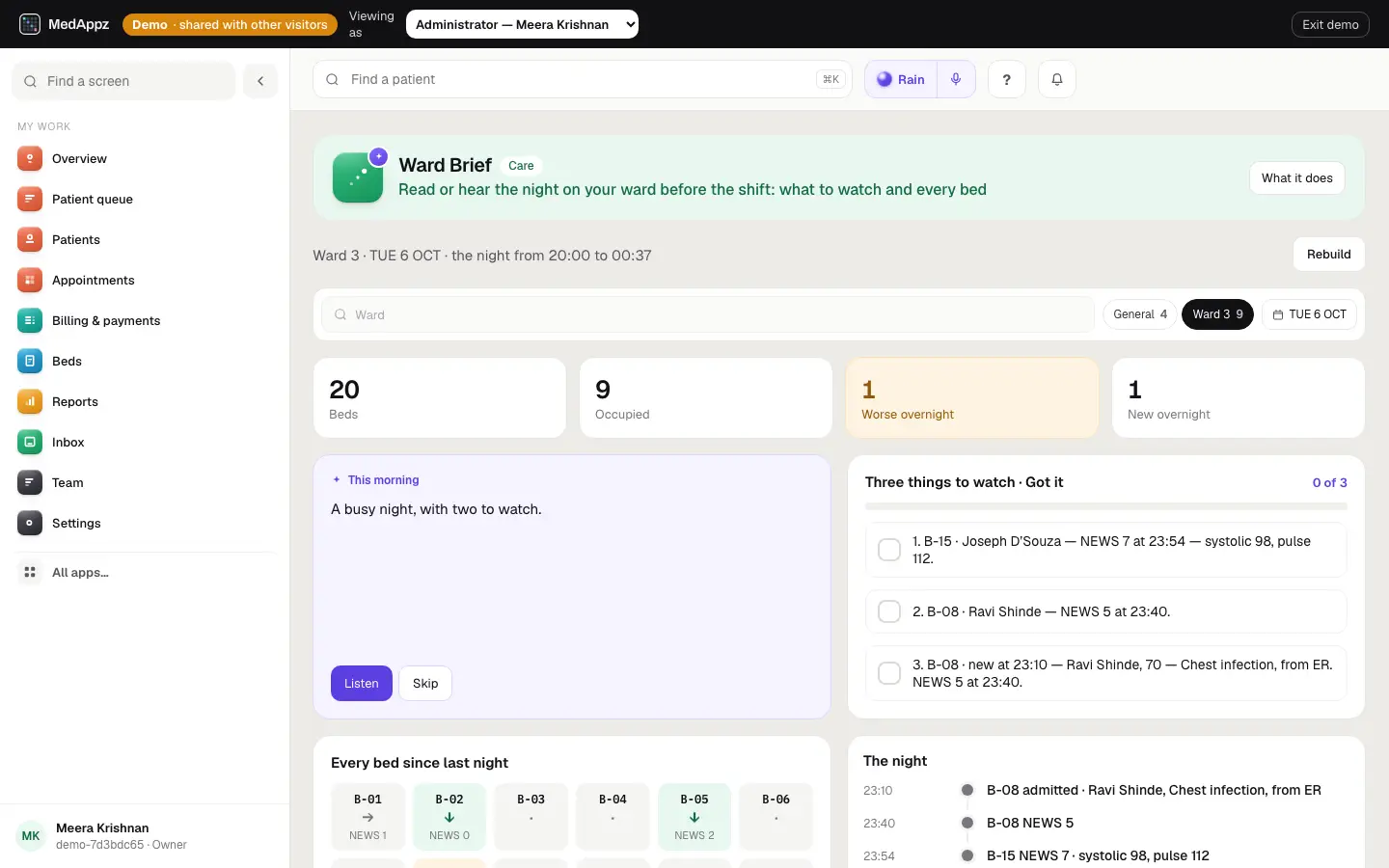Skip the morning brief

(x=425, y=684)
